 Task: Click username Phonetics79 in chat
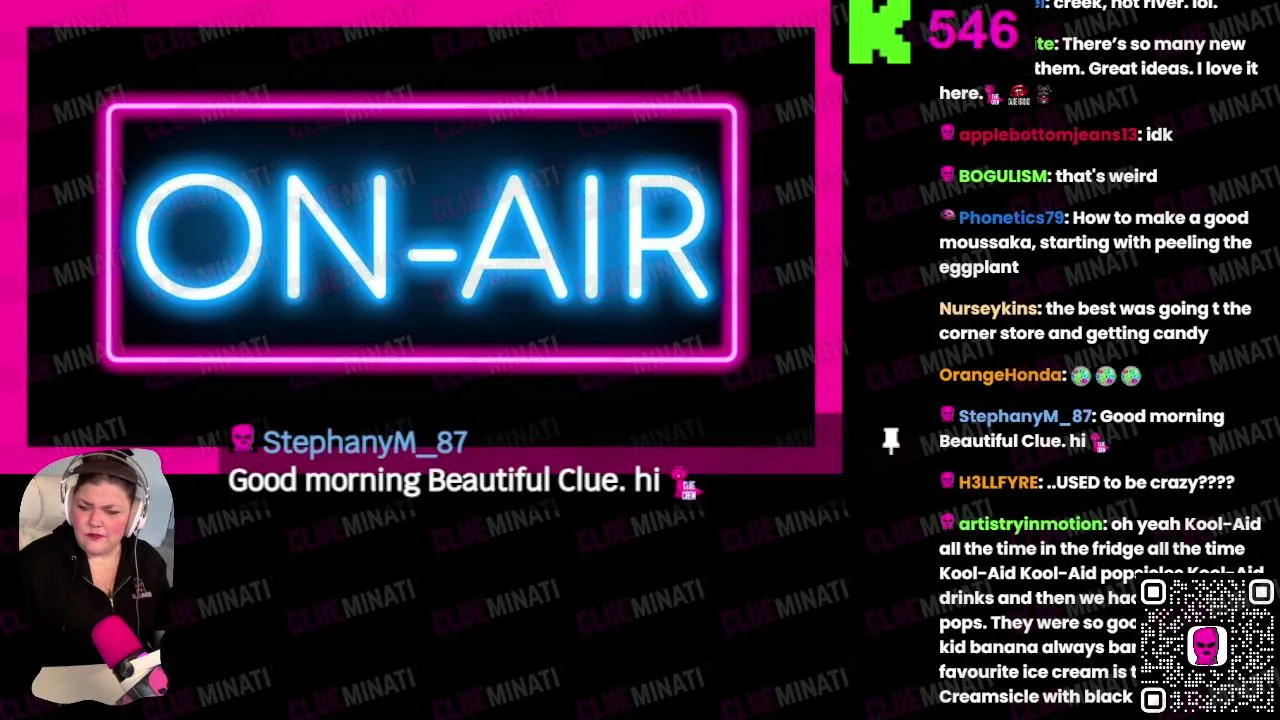coord(1011,218)
